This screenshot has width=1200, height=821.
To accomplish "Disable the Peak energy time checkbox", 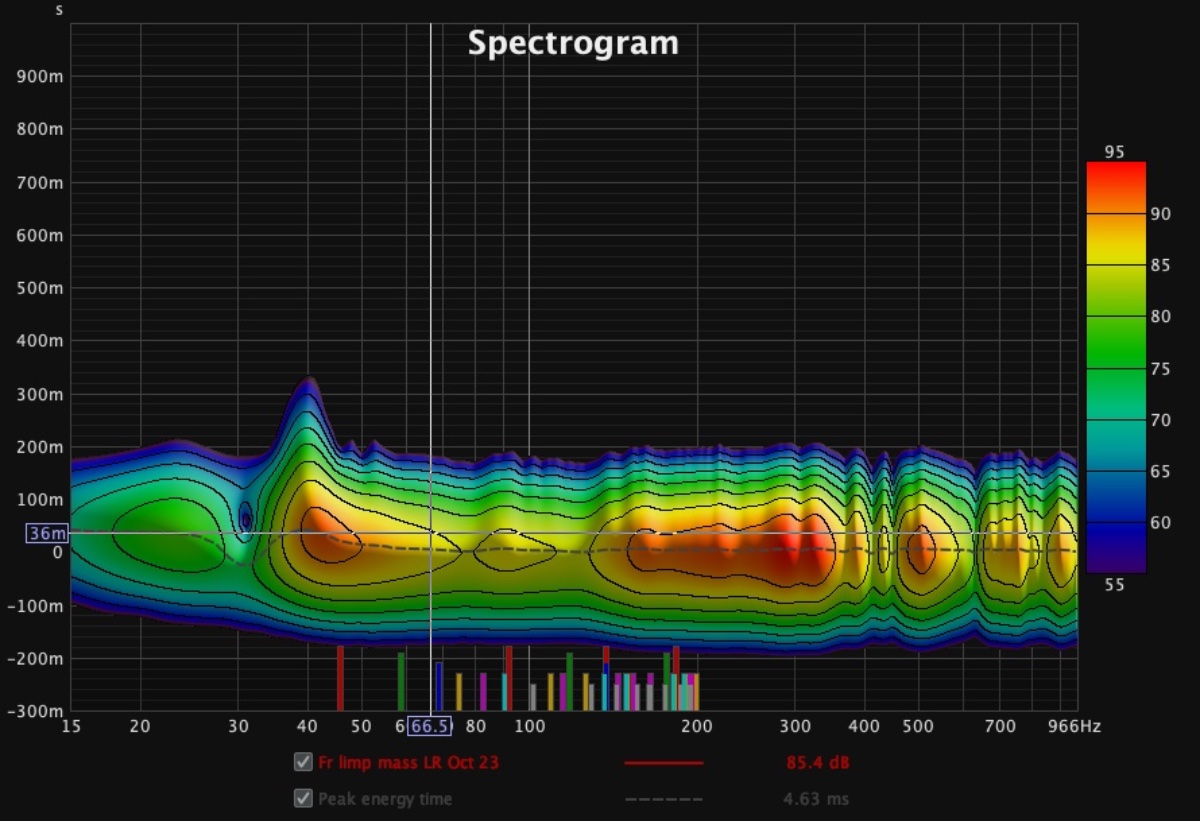I will (x=303, y=799).
